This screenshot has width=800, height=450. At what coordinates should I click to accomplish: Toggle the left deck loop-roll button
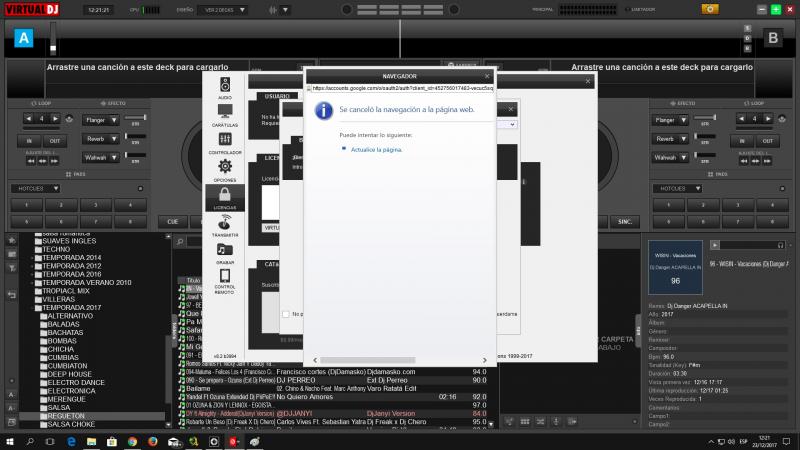point(69,119)
